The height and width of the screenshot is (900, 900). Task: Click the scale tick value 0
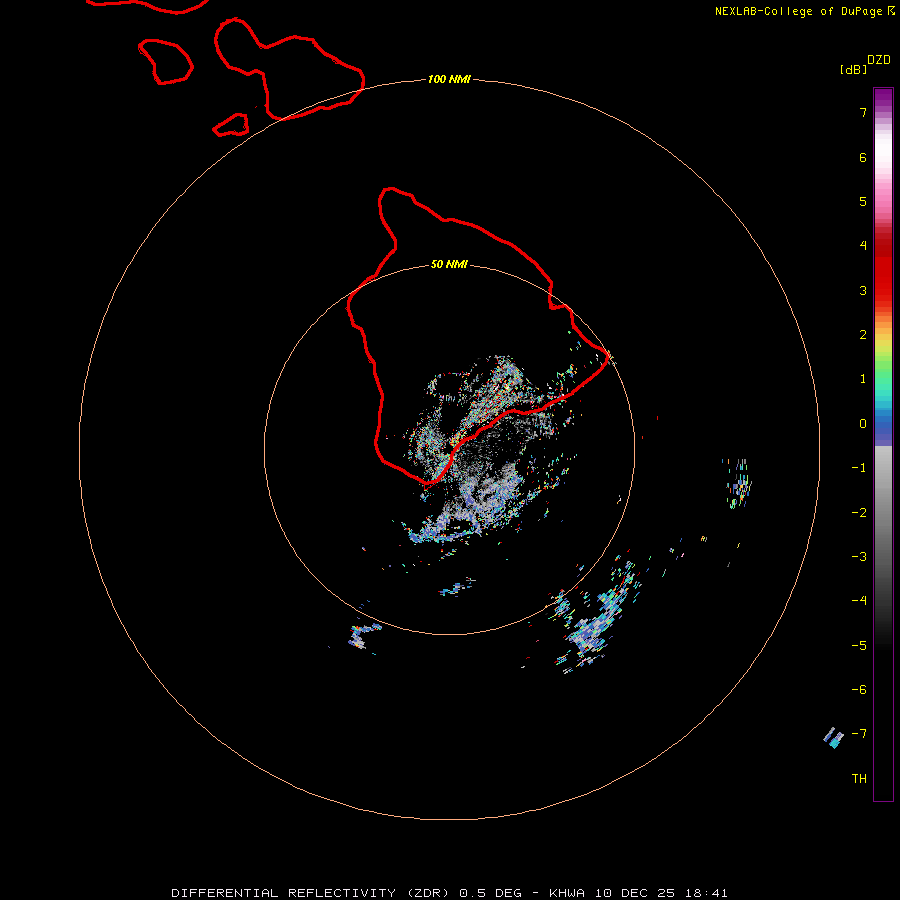click(863, 424)
